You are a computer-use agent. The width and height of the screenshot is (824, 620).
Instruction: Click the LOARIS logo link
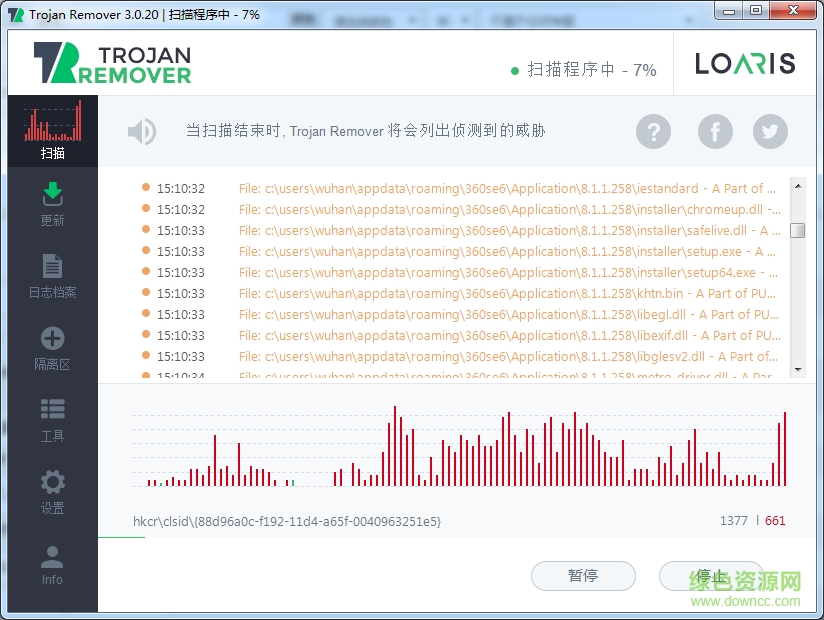(745, 62)
